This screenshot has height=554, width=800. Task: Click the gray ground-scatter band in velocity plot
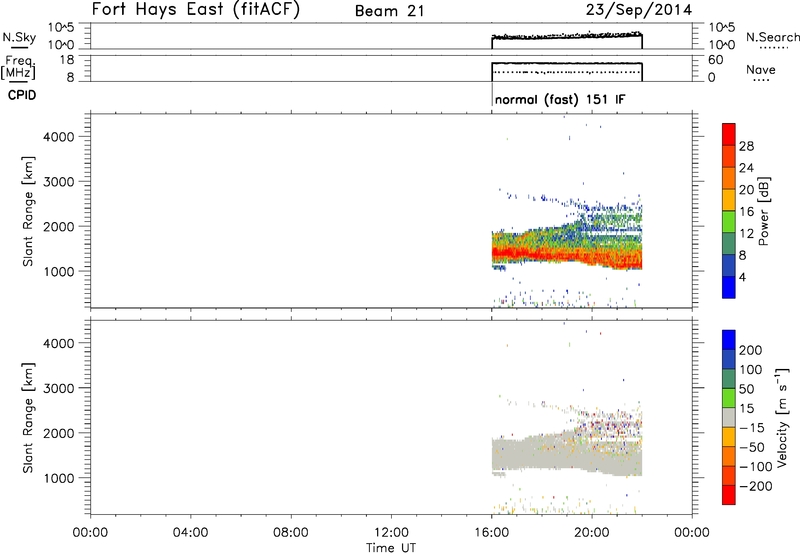tap(566, 453)
